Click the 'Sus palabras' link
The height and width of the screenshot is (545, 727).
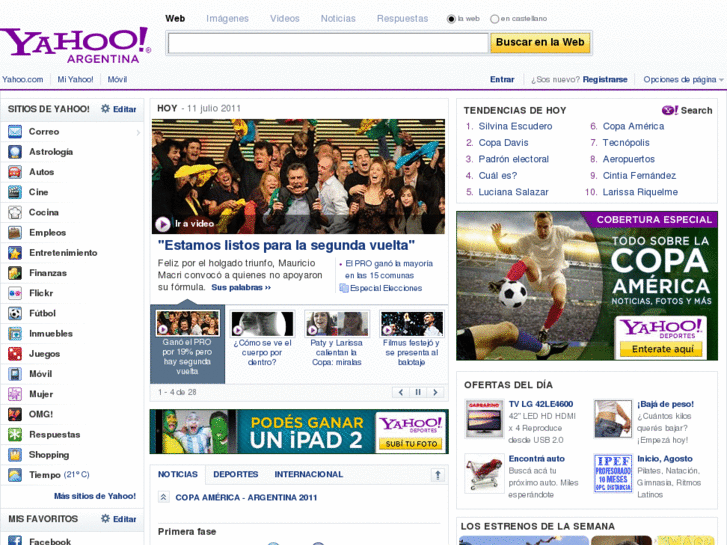coord(241,288)
